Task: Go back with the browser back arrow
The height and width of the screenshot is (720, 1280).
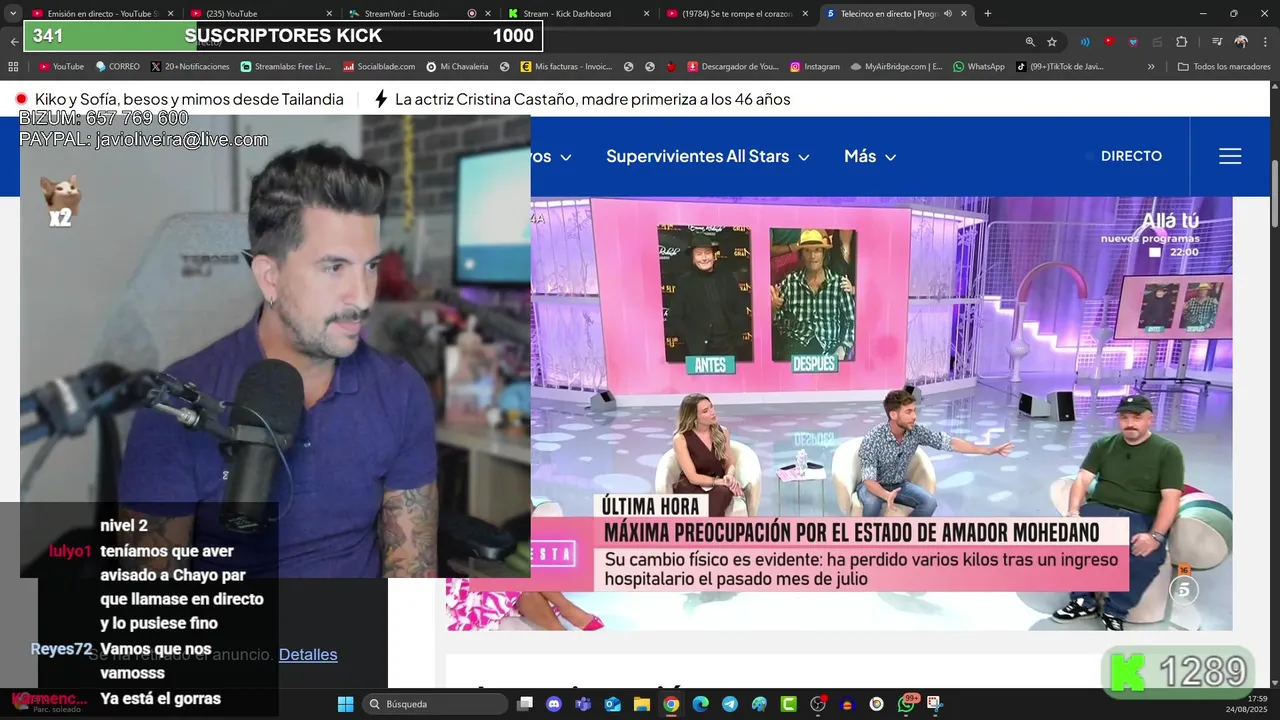Action: tap(14, 42)
